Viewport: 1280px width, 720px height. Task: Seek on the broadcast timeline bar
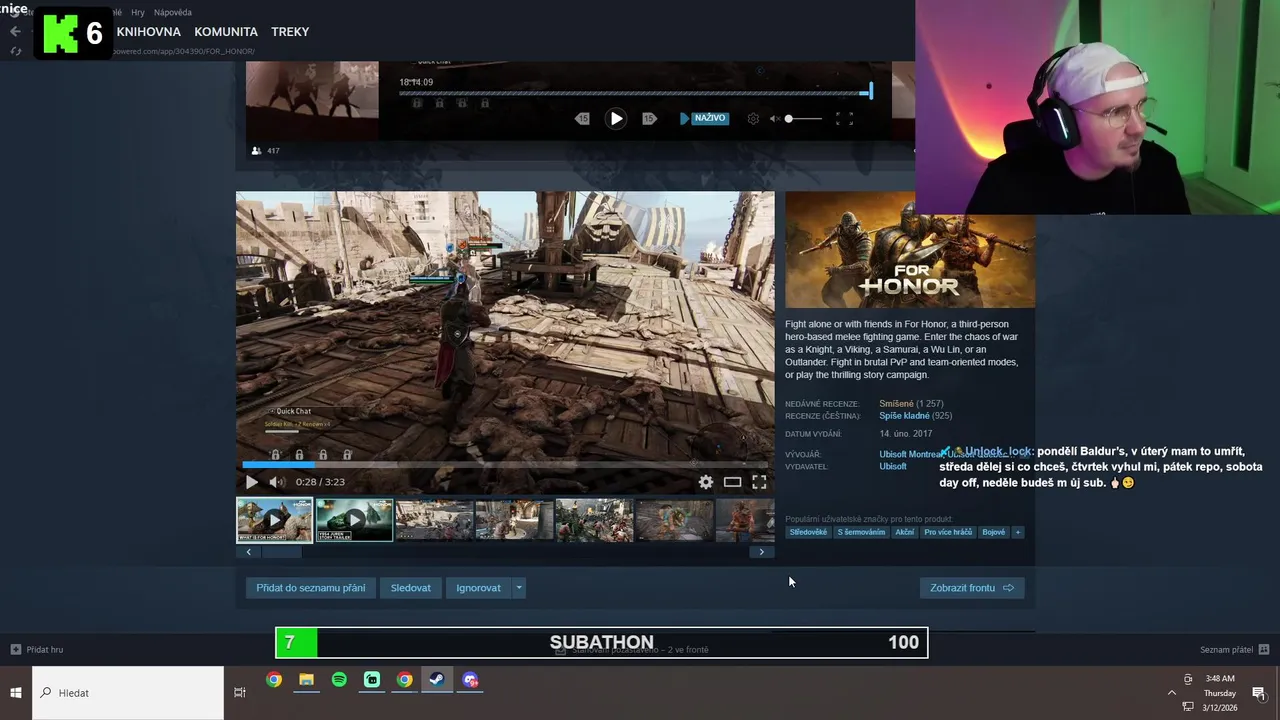click(635, 93)
